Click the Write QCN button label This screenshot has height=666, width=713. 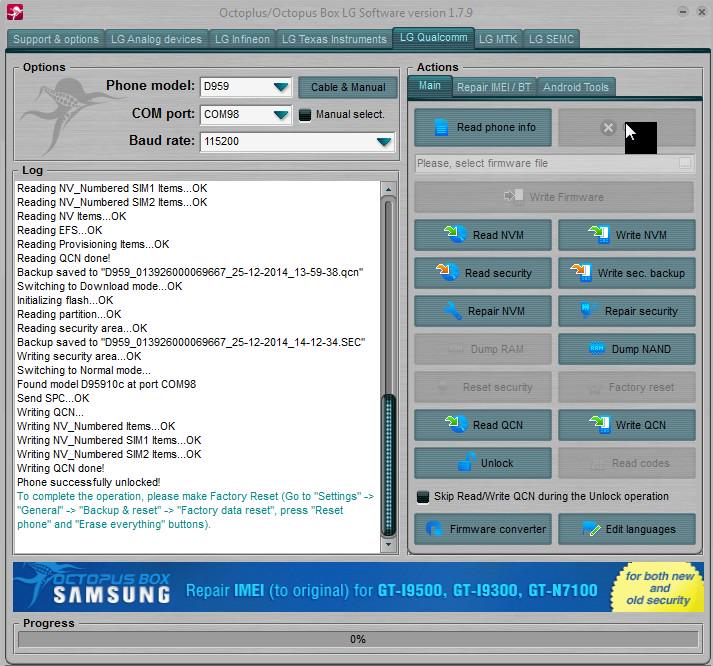coord(641,425)
